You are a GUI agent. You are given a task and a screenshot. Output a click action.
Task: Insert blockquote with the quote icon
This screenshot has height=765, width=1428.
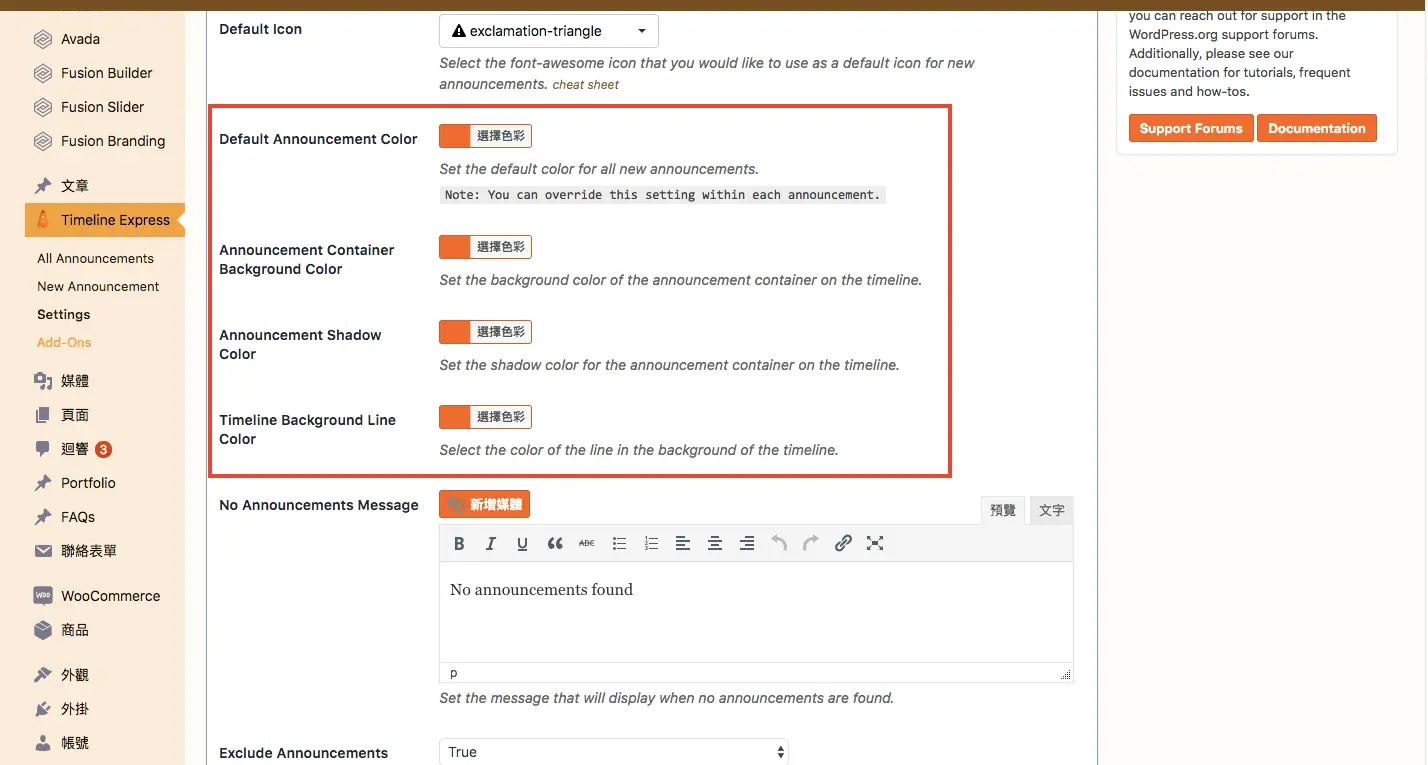(555, 543)
